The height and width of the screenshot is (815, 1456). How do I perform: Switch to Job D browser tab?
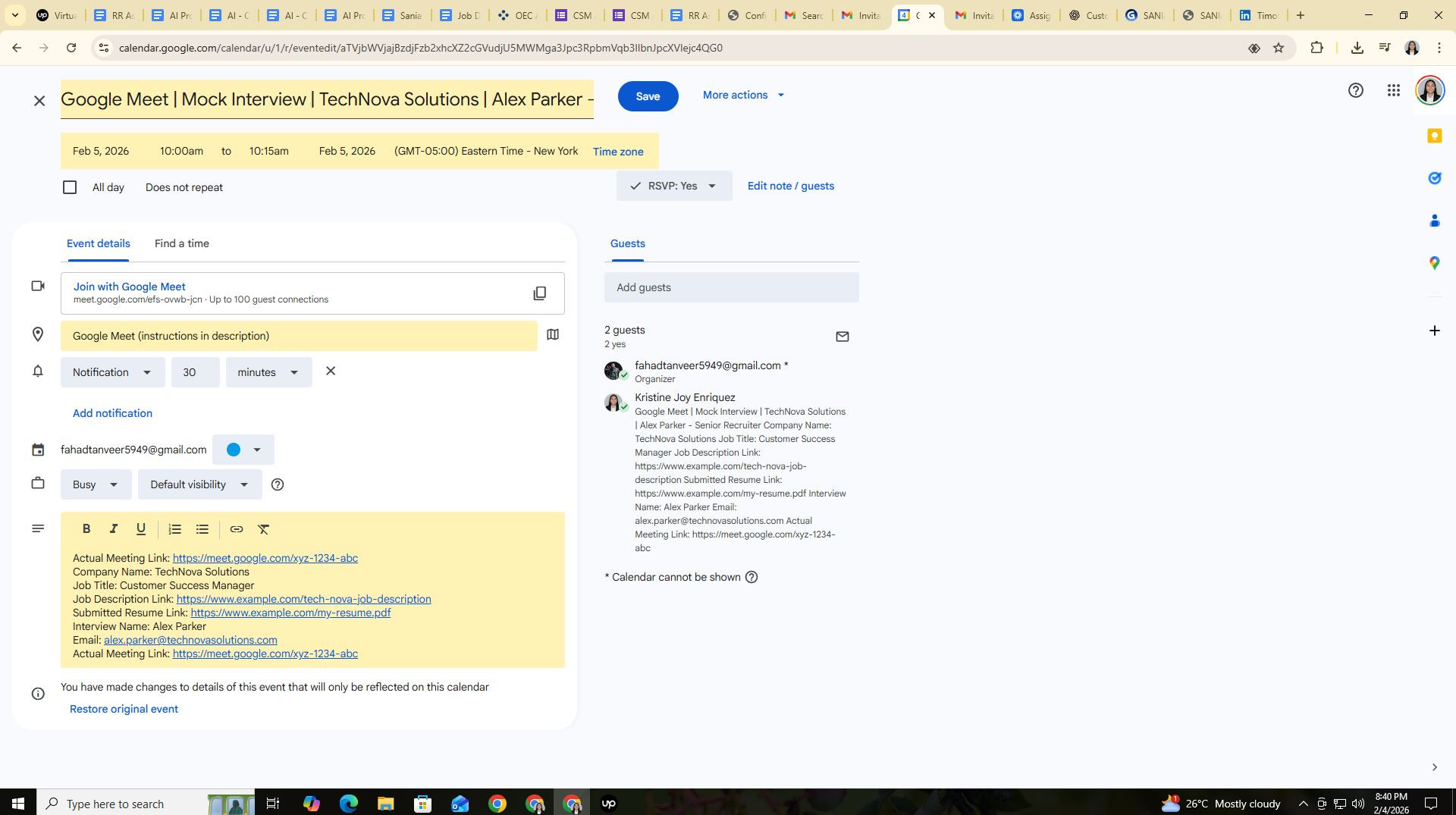pyautogui.click(x=460, y=15)
